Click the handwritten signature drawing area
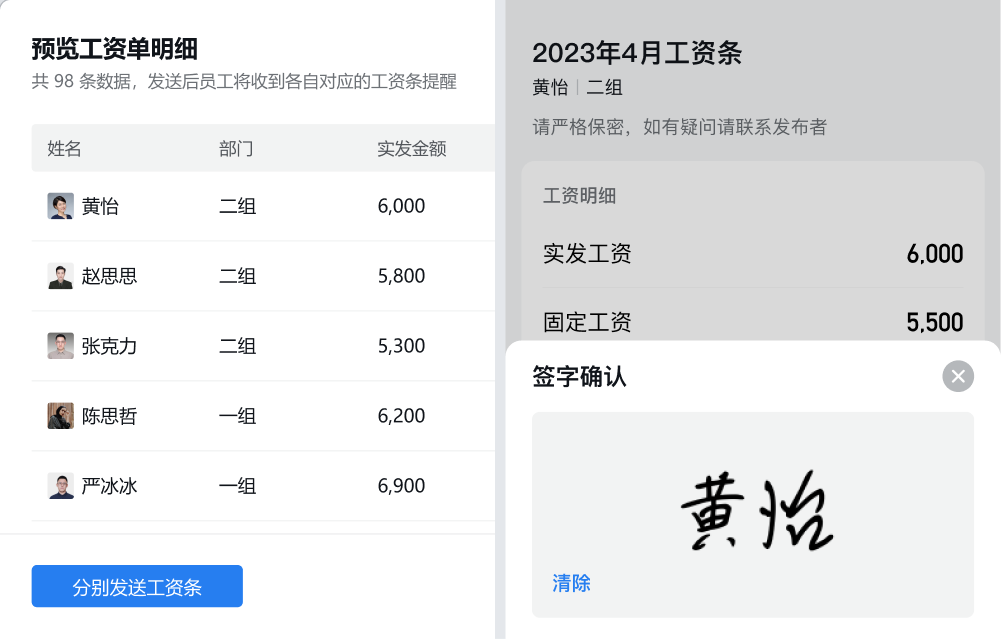 pyautogui.click(x=753, y=515)
